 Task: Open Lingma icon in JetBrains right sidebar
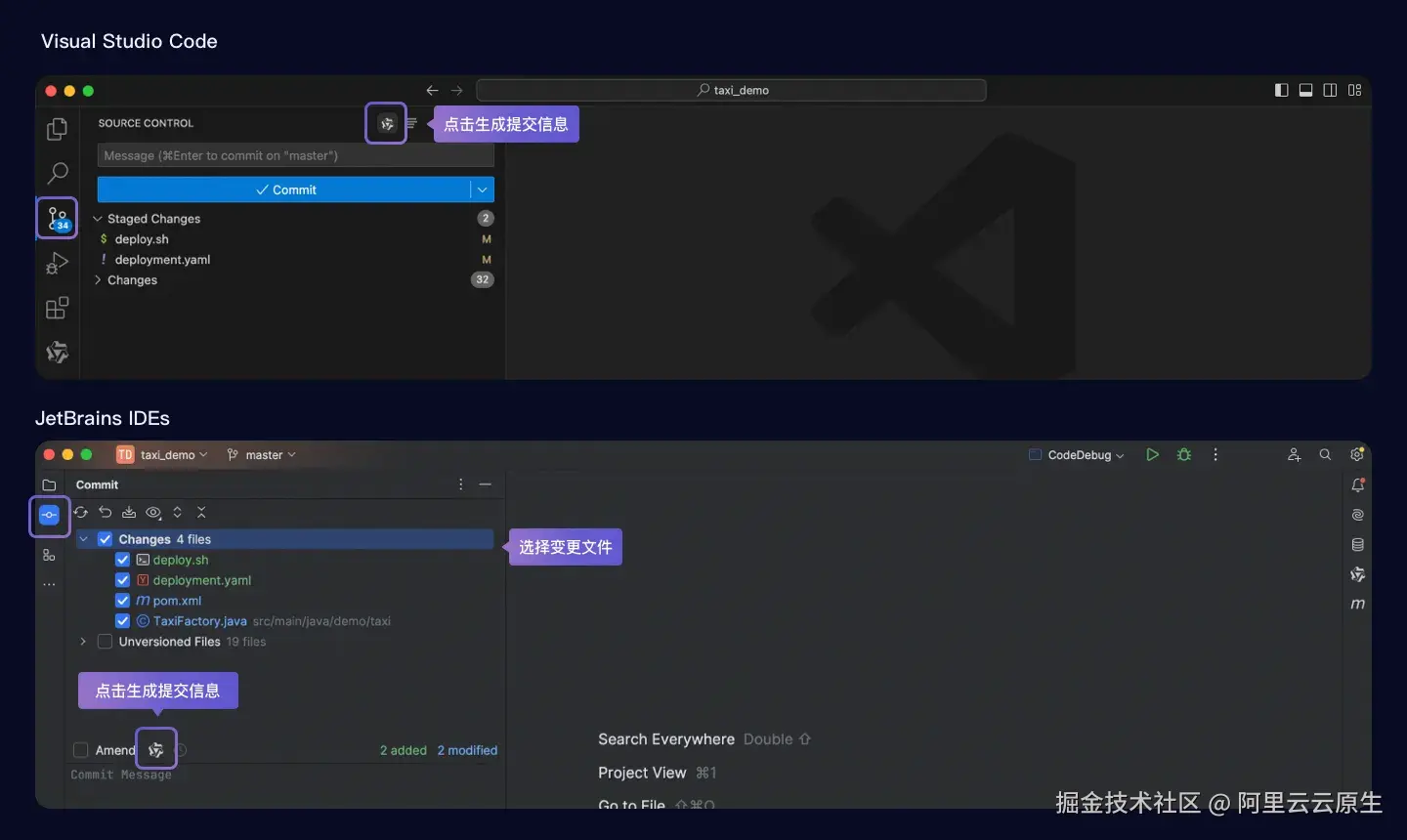click(1357, 574)
